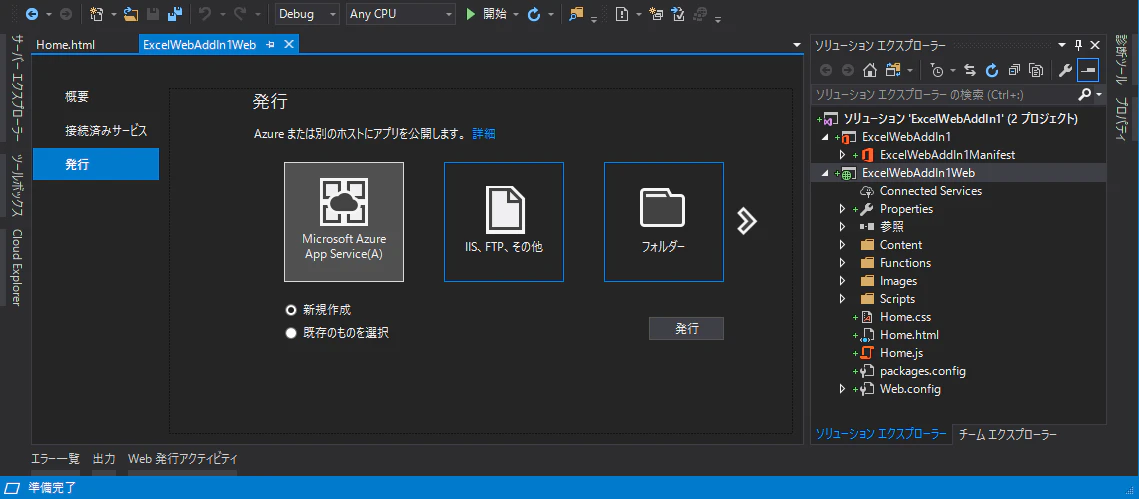Click the Pending Changes Filter clock icon
The width and height of the screenshot is (1139, 499).
tap(937, 70)
